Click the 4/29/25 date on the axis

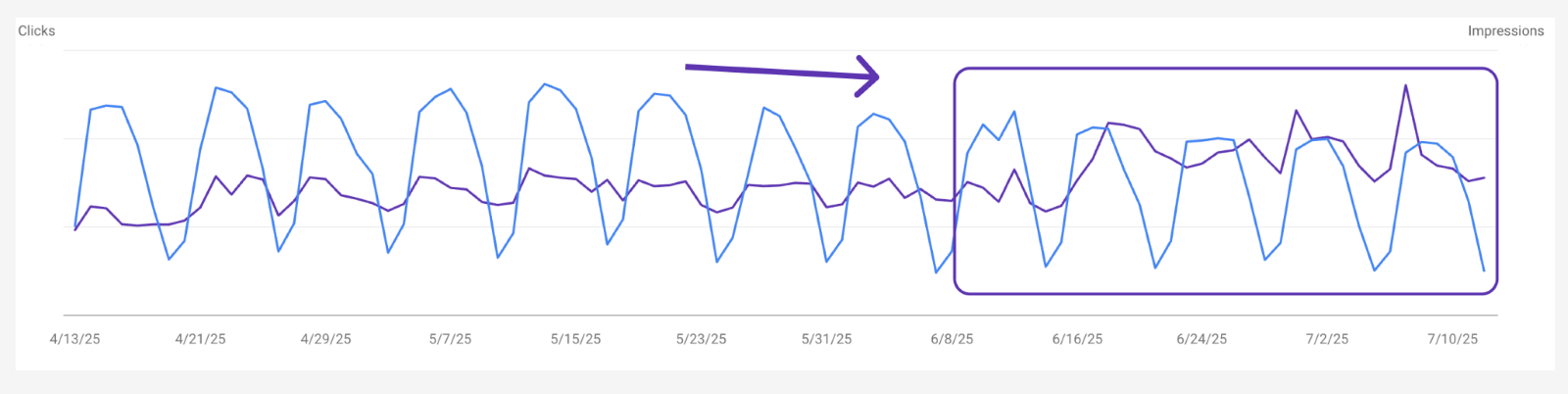(325, 339)
